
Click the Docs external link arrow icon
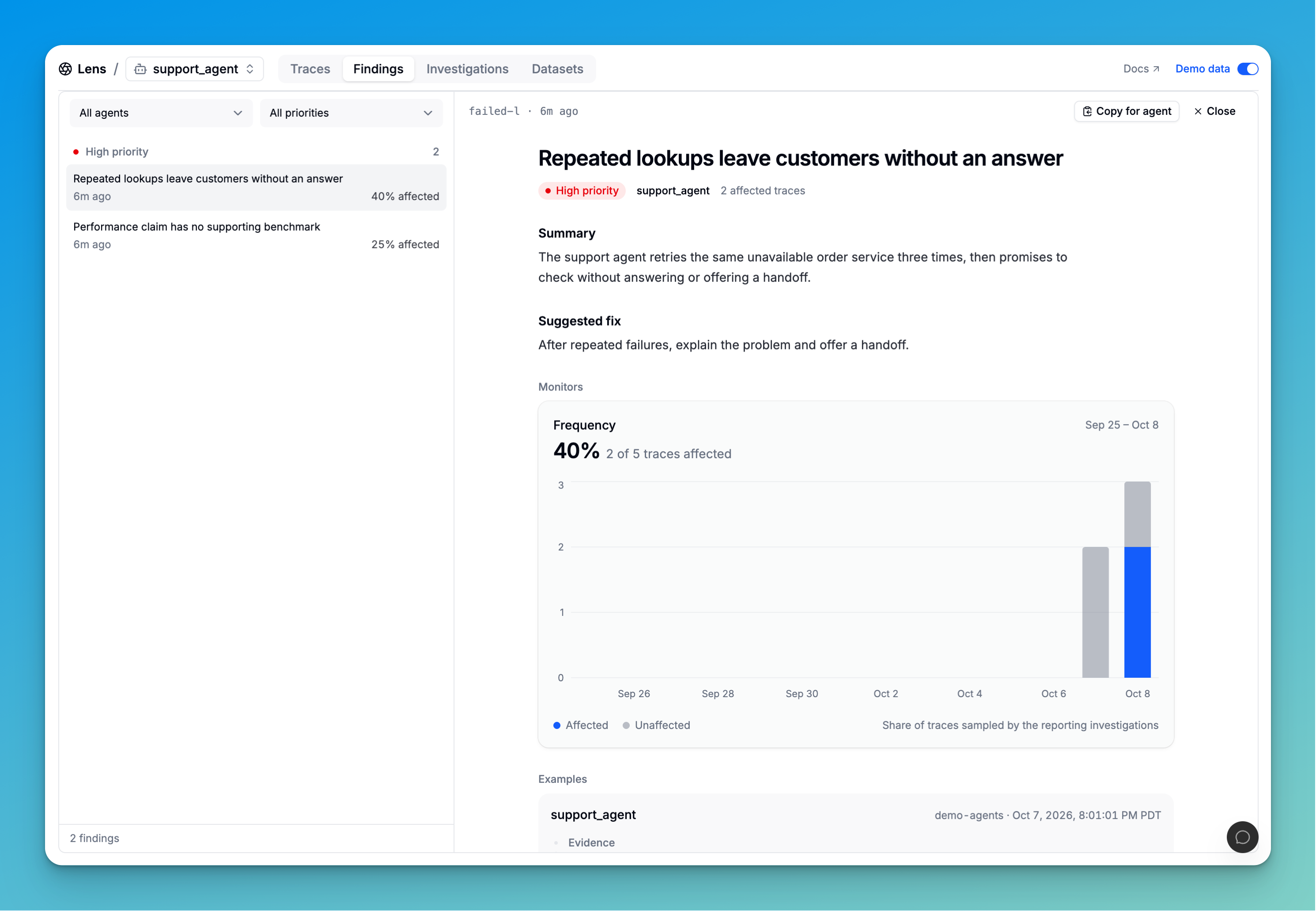[x=1156, y=69]
